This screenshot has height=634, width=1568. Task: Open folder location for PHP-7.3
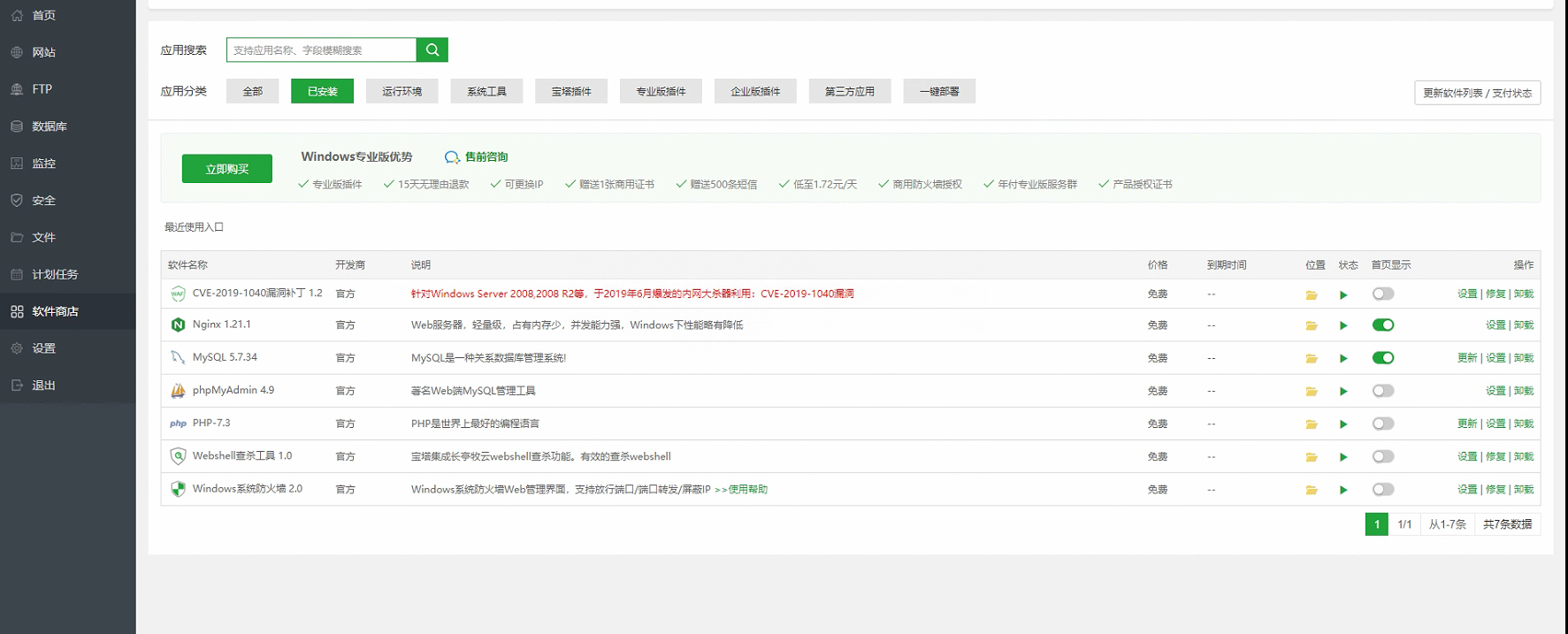click(1312, 424)
